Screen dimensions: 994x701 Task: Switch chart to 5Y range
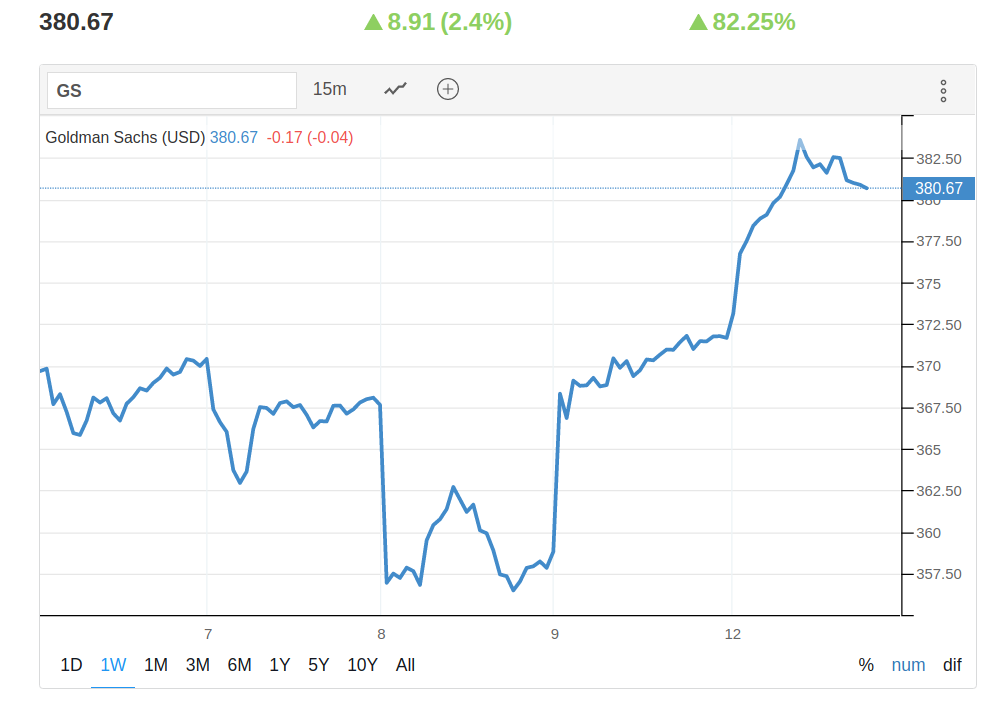(318, 665)
